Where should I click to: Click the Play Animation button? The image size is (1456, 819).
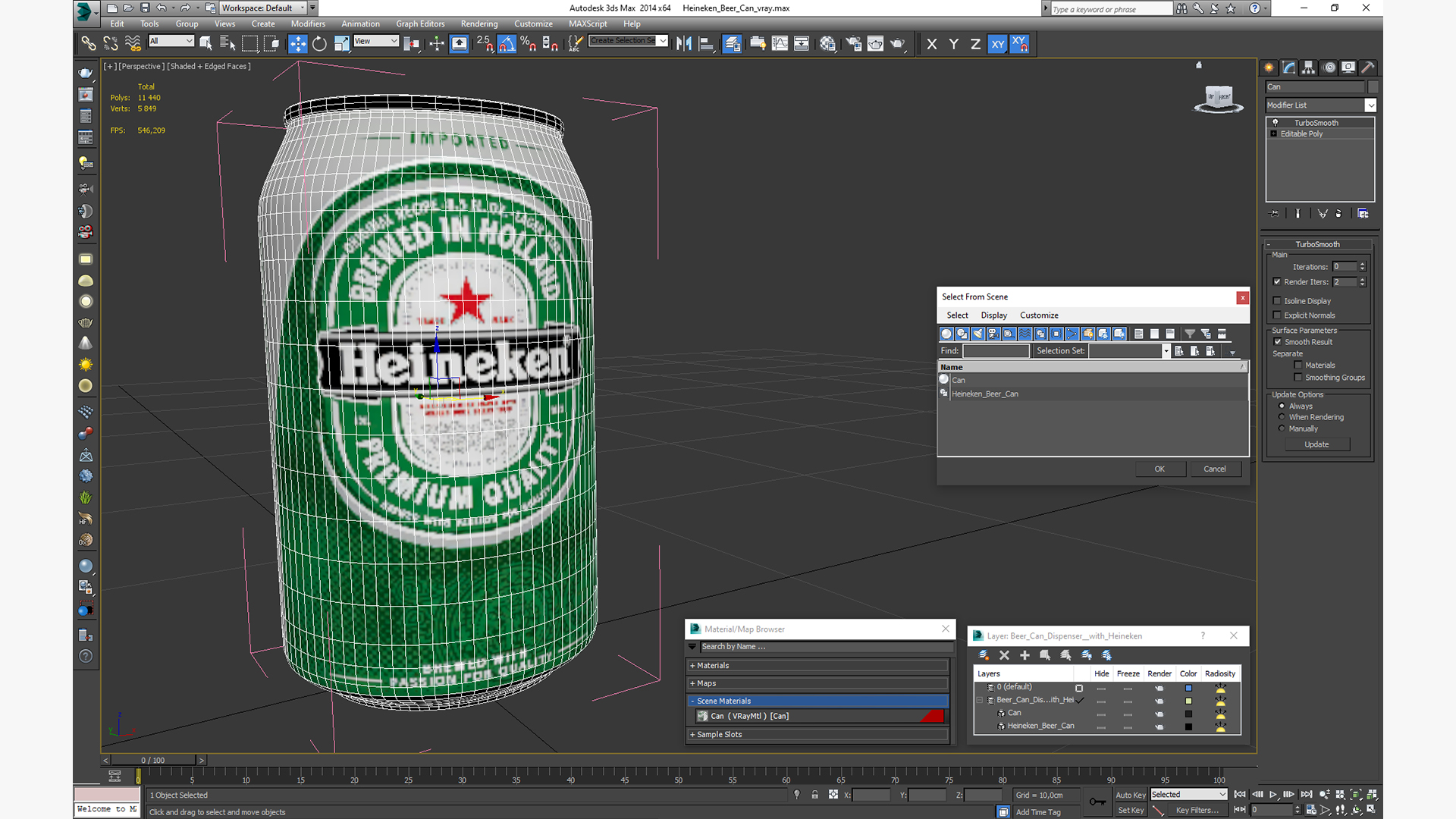click(x=1273, y=795)
